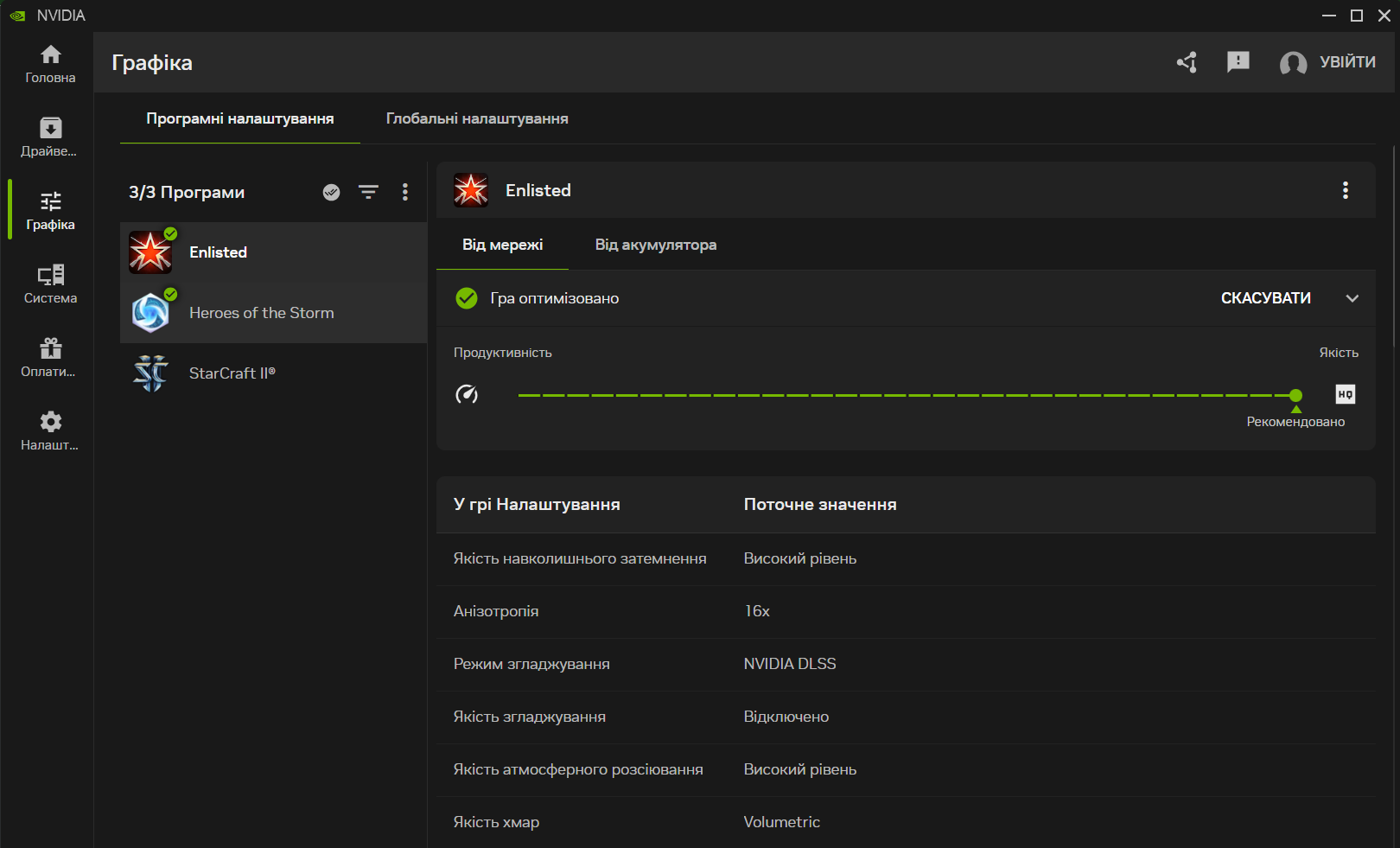Click the Гра оптимізовано status text
The width and height of the screenshot is (1400, 848).
(x=555, y=298)
